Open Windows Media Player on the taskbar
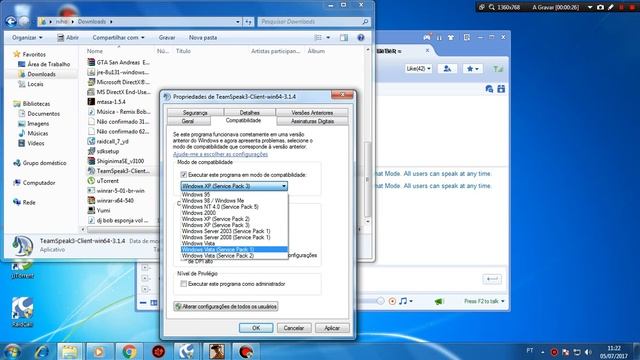 coord(98,351)
